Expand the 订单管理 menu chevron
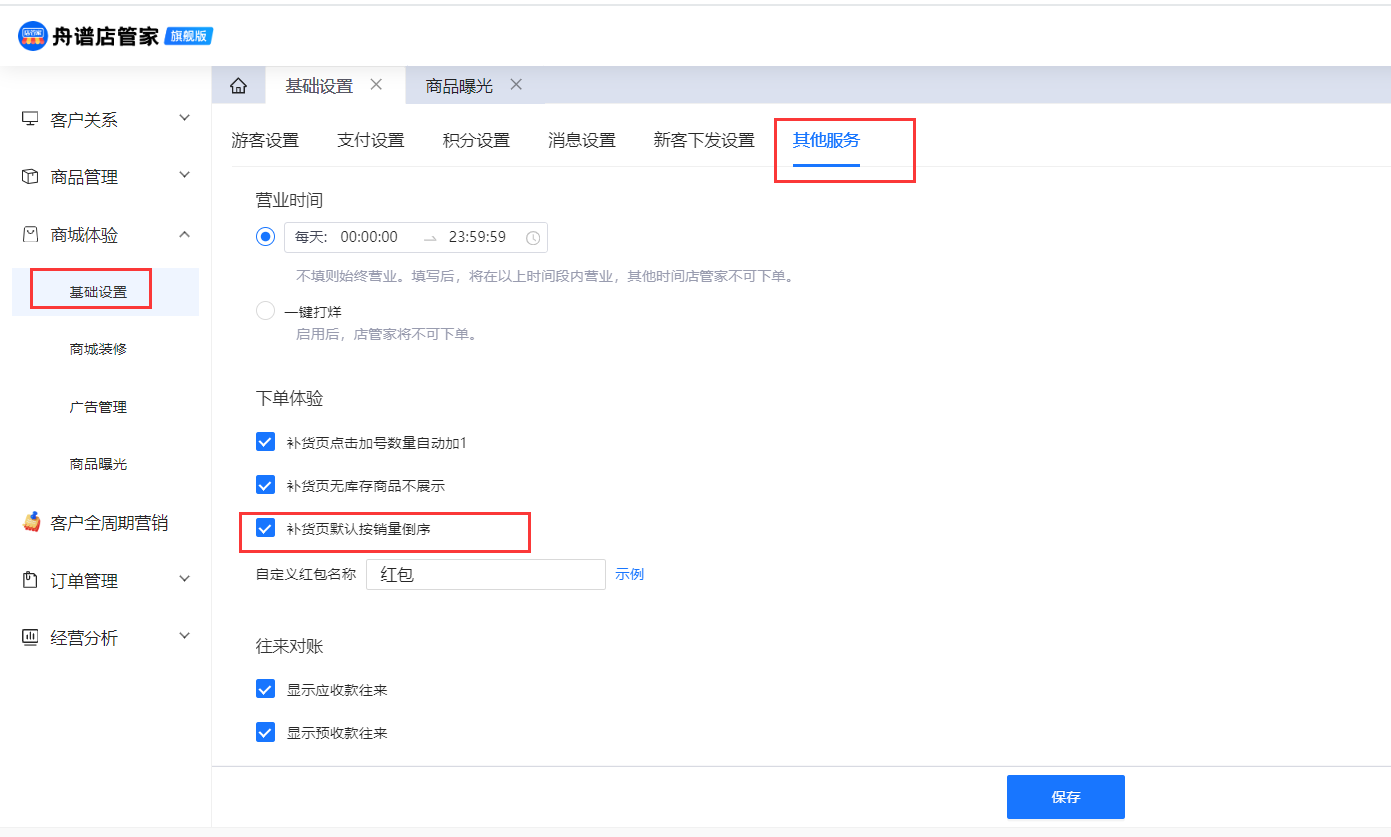 (x=184, y=579)
